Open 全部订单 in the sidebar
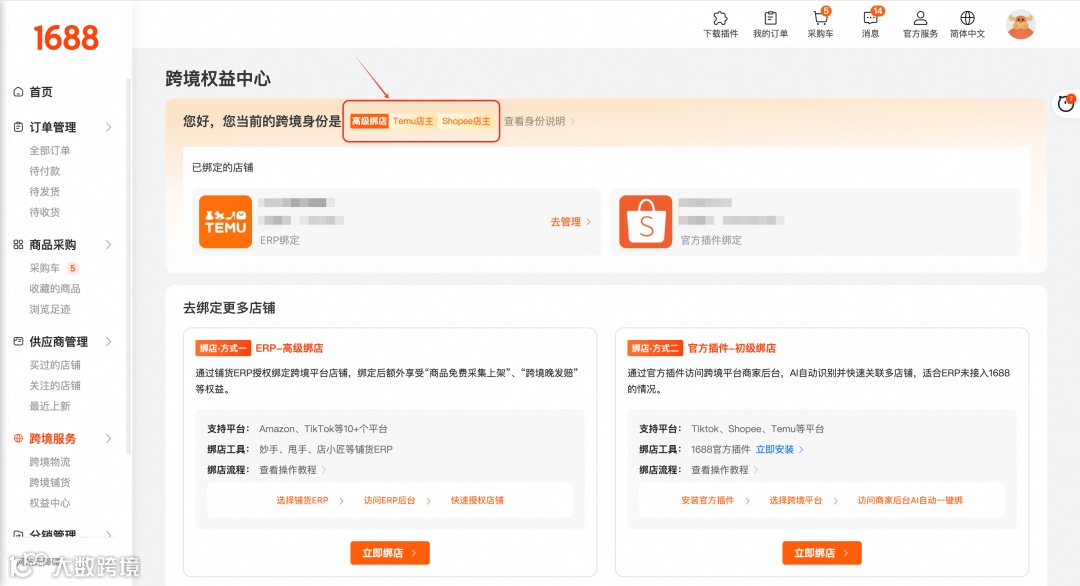This screenshot has height=586, width=1080. pyautogui.click(x=50, y=150)
